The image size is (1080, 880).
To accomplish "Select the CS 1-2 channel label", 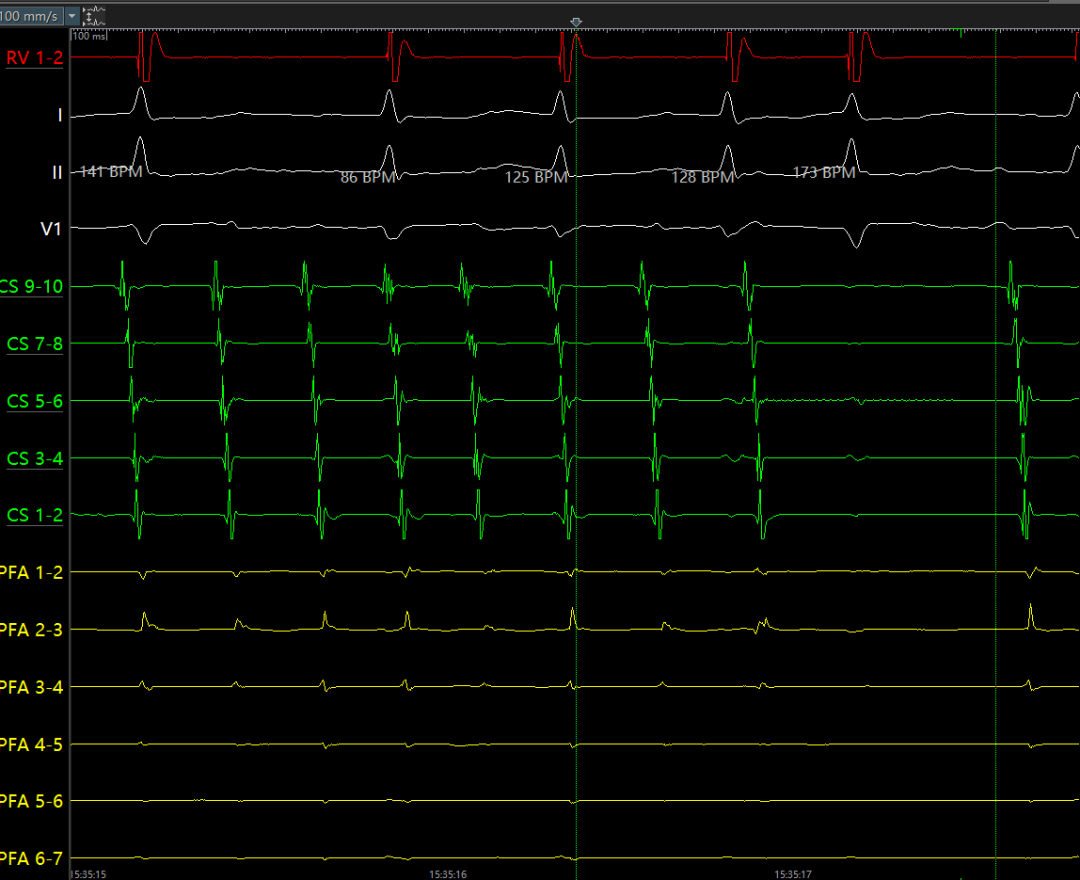I will pos(35,516).
